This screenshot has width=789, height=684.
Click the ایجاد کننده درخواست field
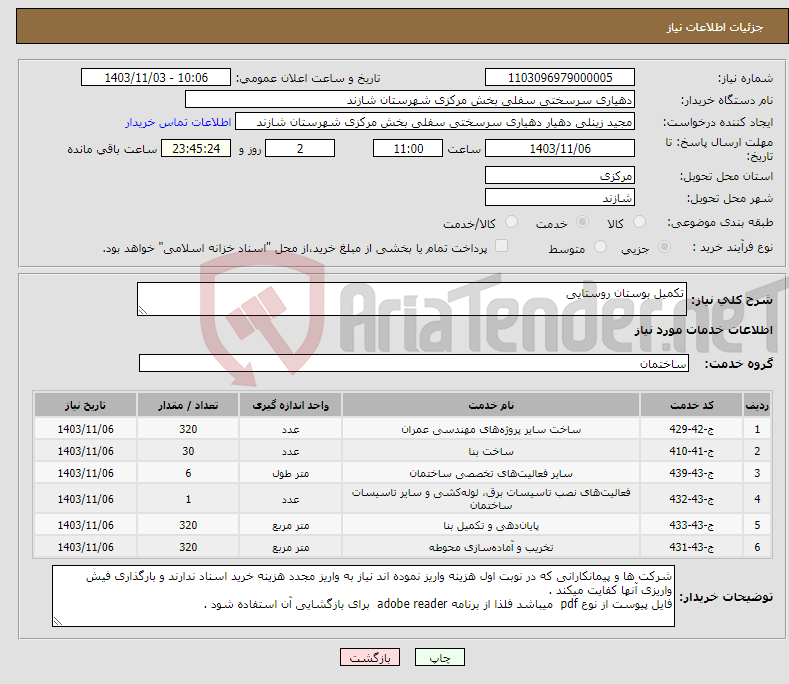tap(435, 121)
